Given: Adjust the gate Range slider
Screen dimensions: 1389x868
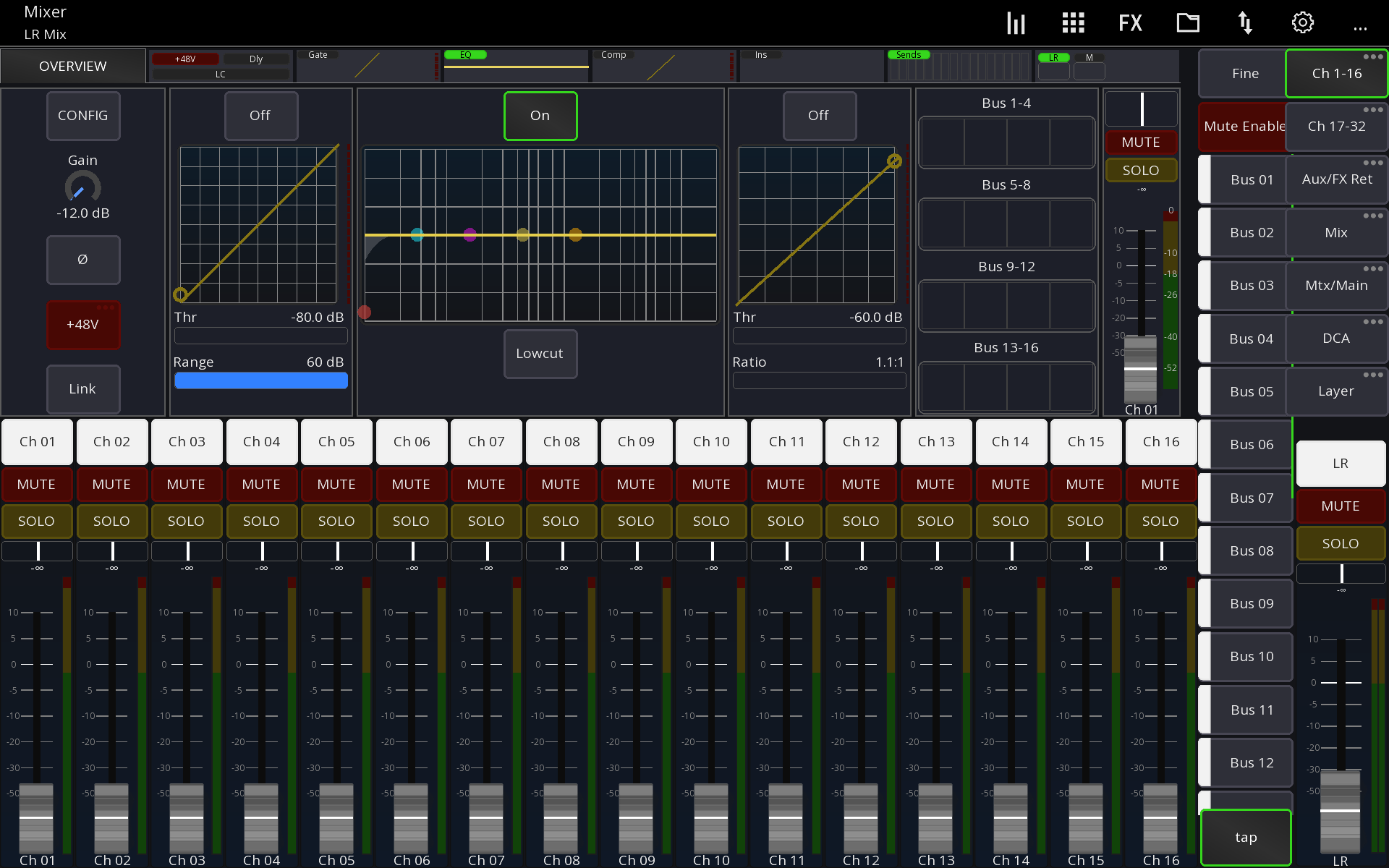Looking at the screenshot, I should click(260, 380).
